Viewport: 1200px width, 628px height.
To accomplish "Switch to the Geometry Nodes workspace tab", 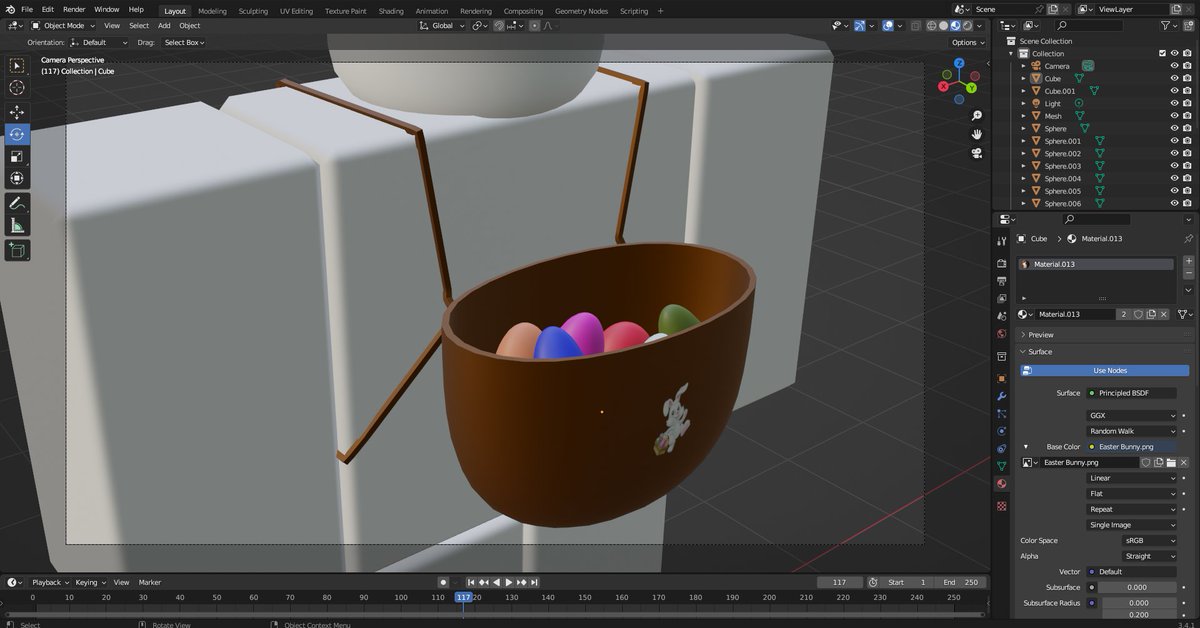I will 581,11.
